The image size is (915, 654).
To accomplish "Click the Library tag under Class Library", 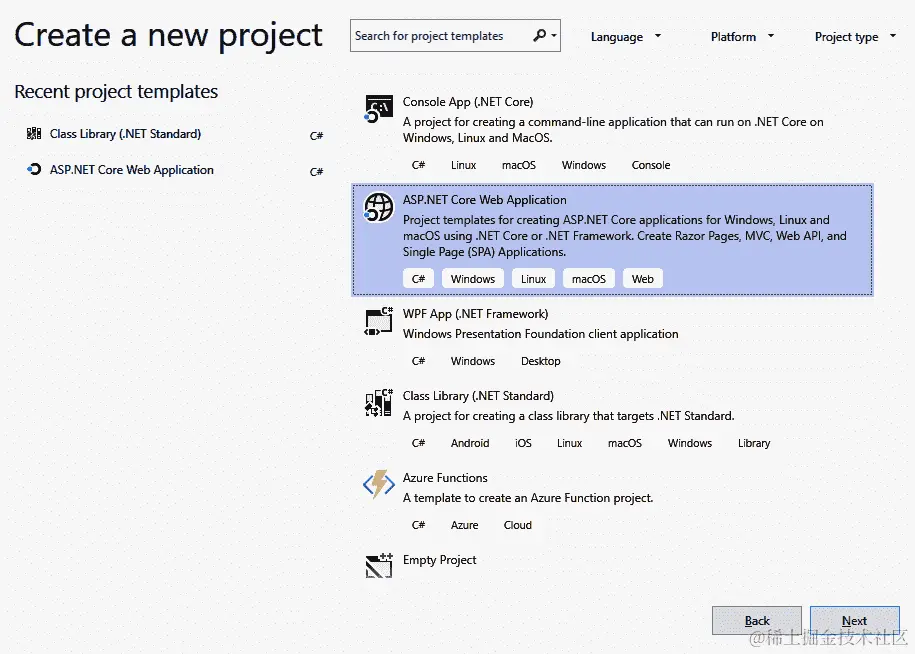I will pyautogui.click(x=754, y=443).
